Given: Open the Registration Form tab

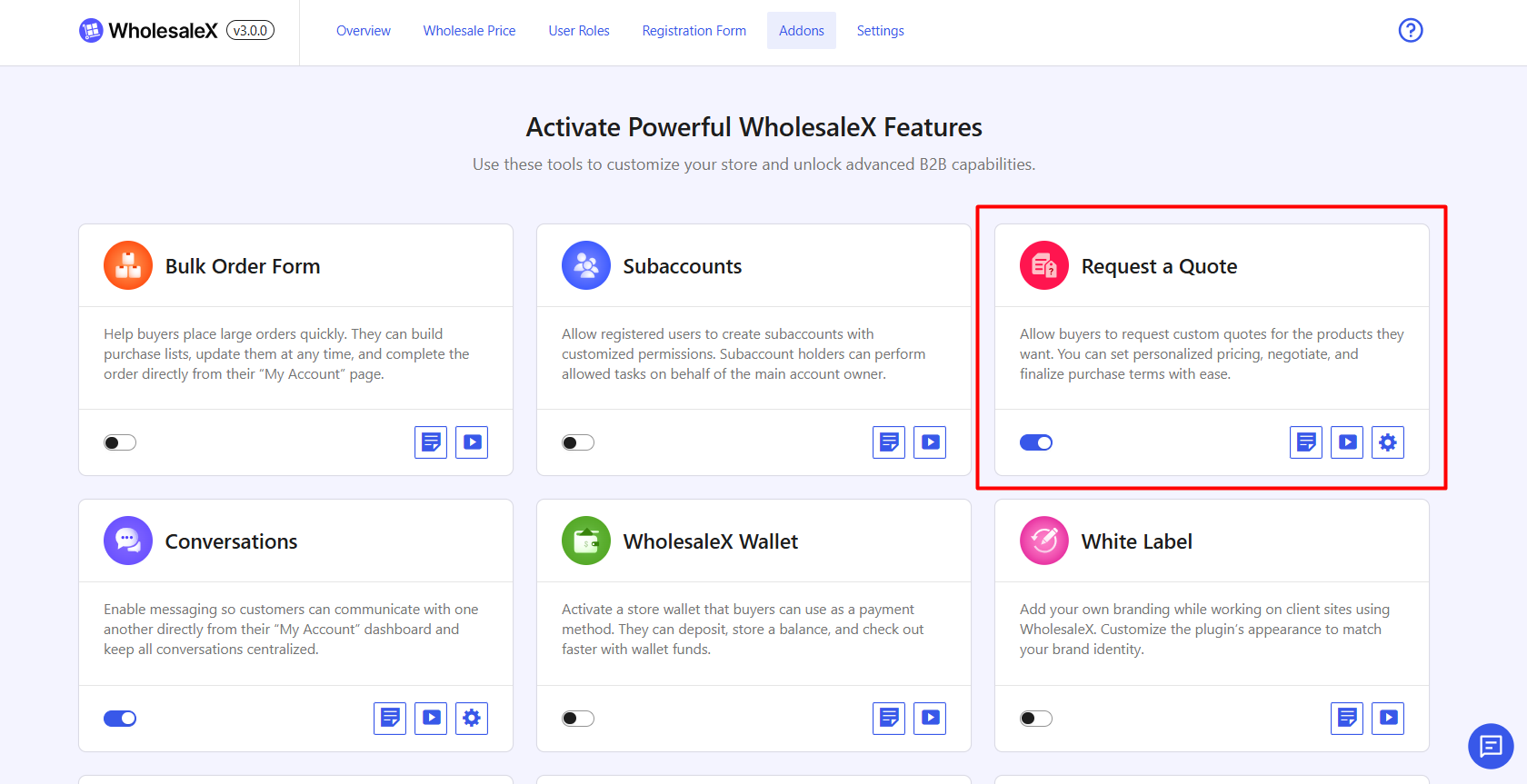Looking at the screenshot, I should pos(694,31).
